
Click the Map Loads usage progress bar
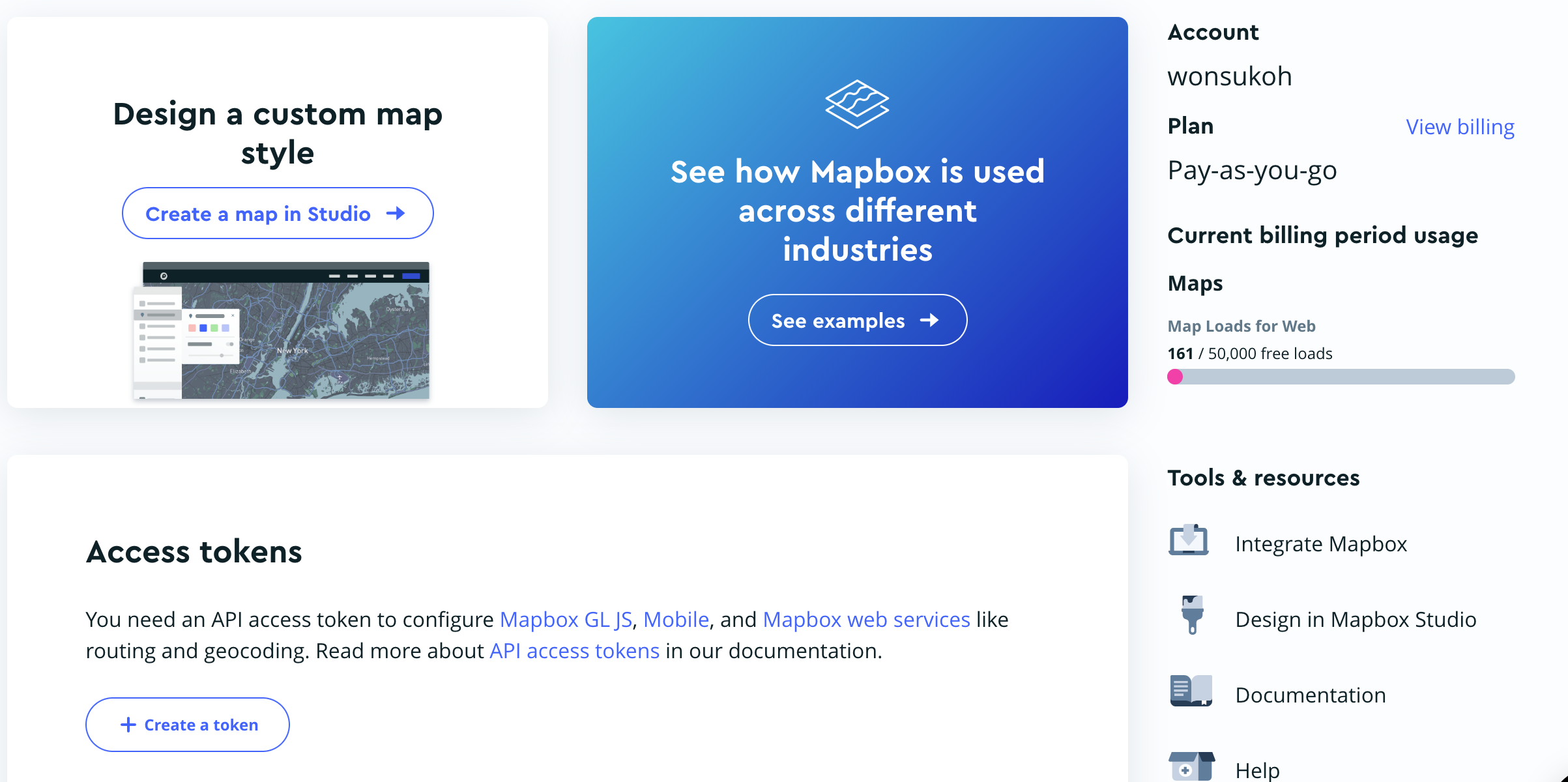click(1341, 377)
